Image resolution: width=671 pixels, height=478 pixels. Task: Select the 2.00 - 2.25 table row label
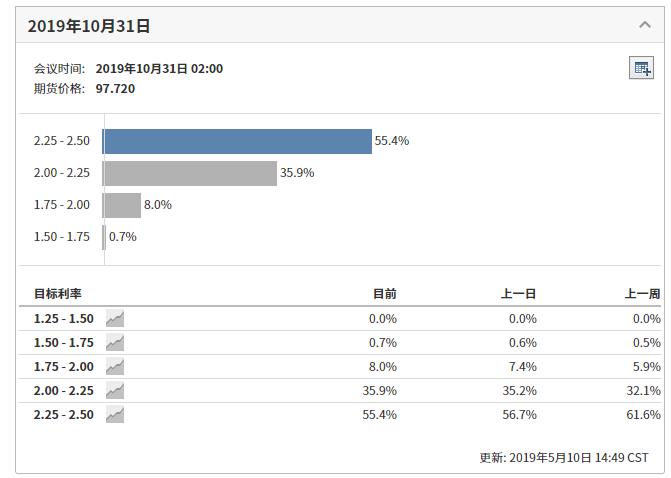(x=64, y=391)
